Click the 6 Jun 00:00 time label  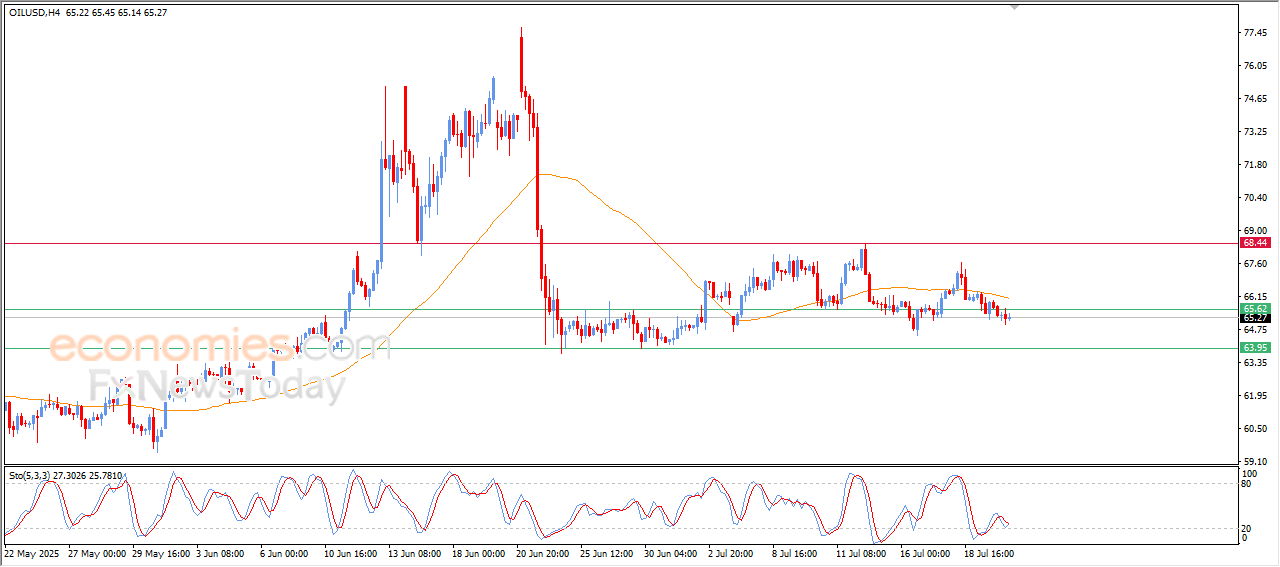[x=285, y=552]
